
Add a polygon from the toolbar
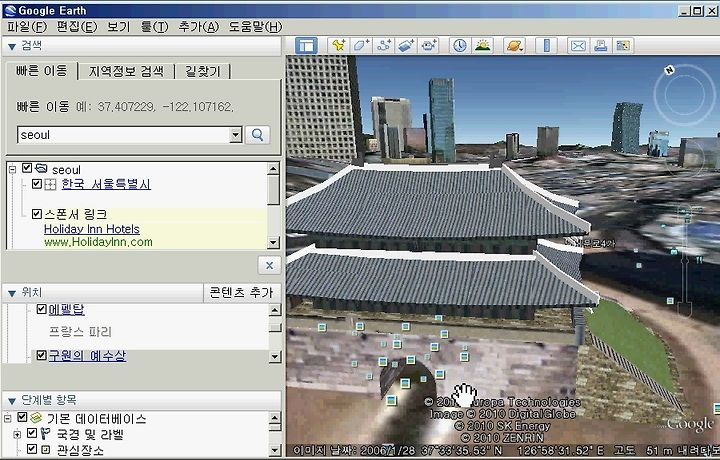pyautogui.click(x=361, y=45)
